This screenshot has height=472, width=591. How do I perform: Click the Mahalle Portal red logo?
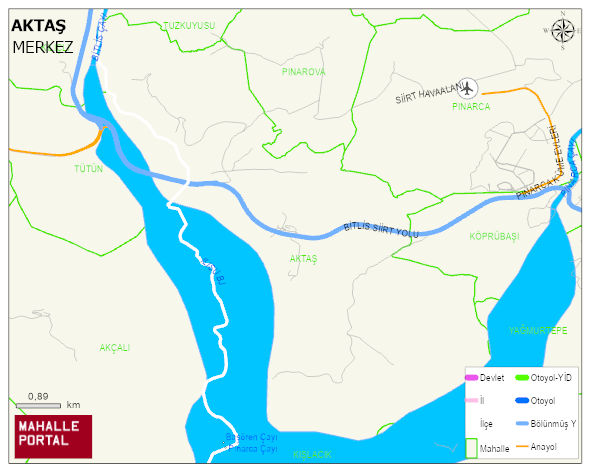click(53, 437)
